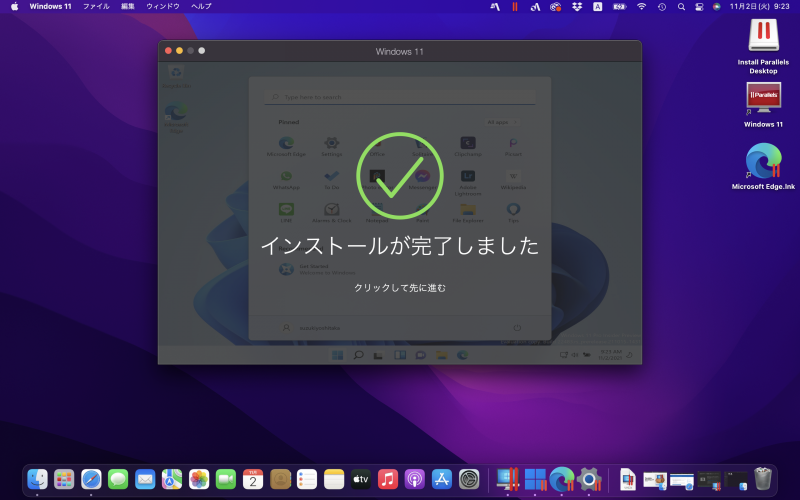Image resolution: width=800 pixels, height=500 pixels.
Task: Minimize the Windows 11 window
Action: (179, 51)
